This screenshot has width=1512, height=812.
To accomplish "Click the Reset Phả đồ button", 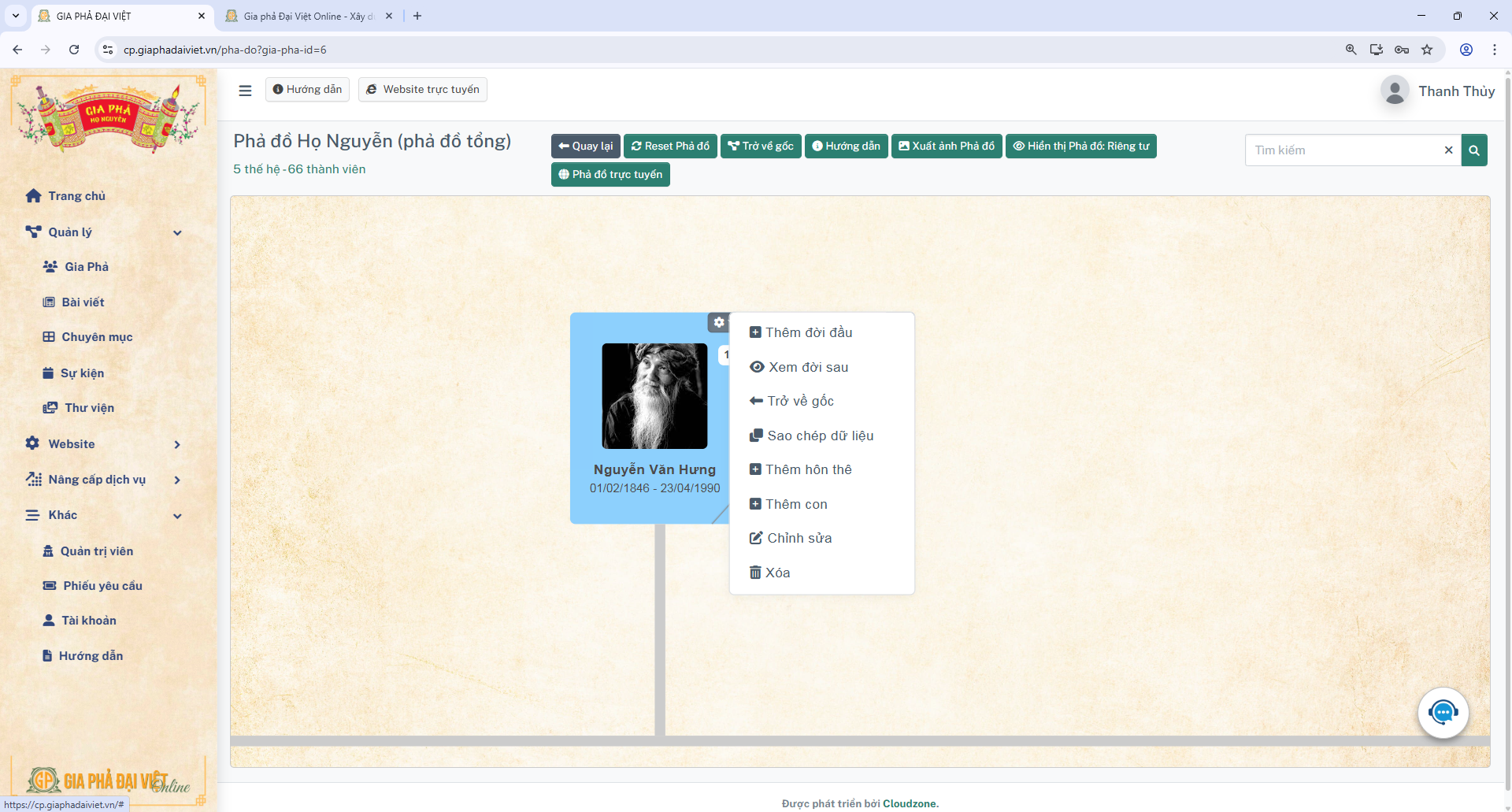I will [670, 146].
